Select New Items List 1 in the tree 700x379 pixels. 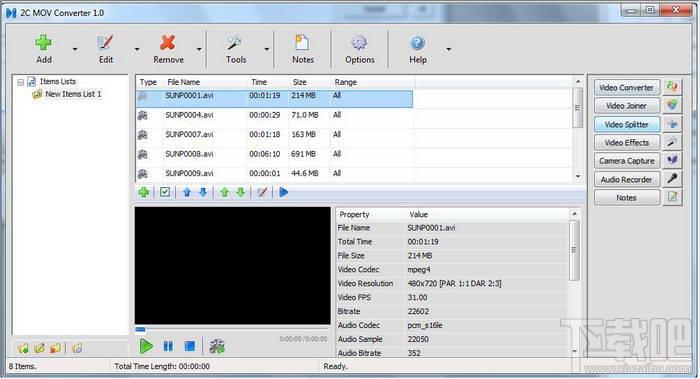point(73,94)
